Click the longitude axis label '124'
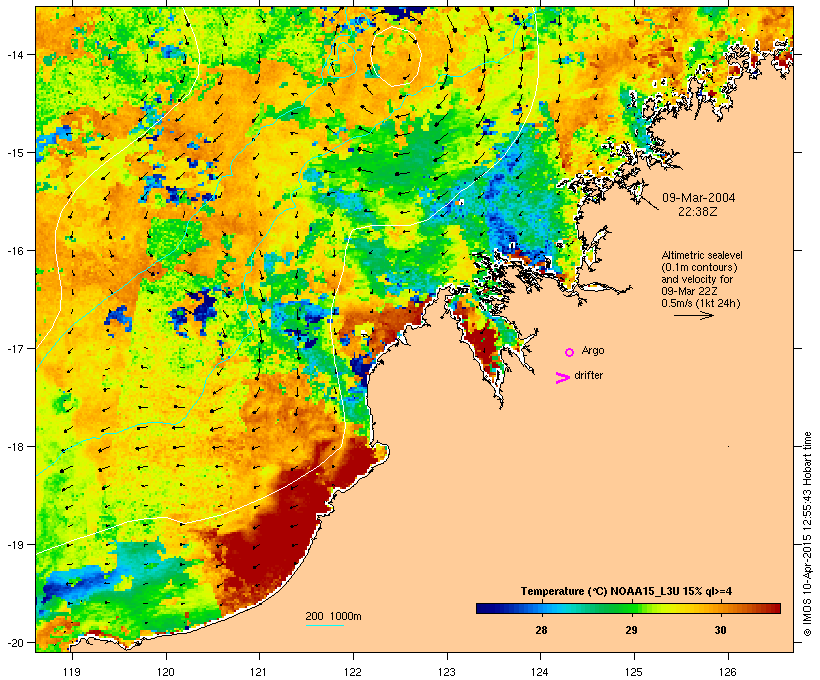The image size is (820, 680). [x=540, y=672]
